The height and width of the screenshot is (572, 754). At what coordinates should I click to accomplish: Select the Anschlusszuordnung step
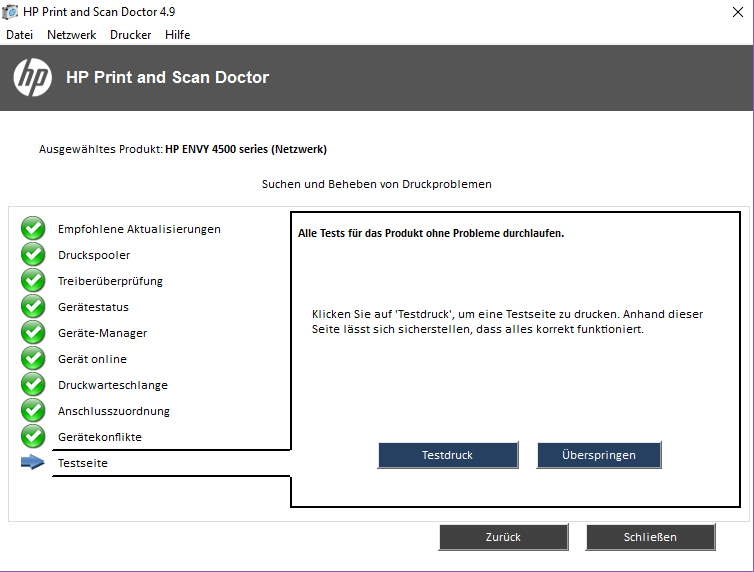113,411
